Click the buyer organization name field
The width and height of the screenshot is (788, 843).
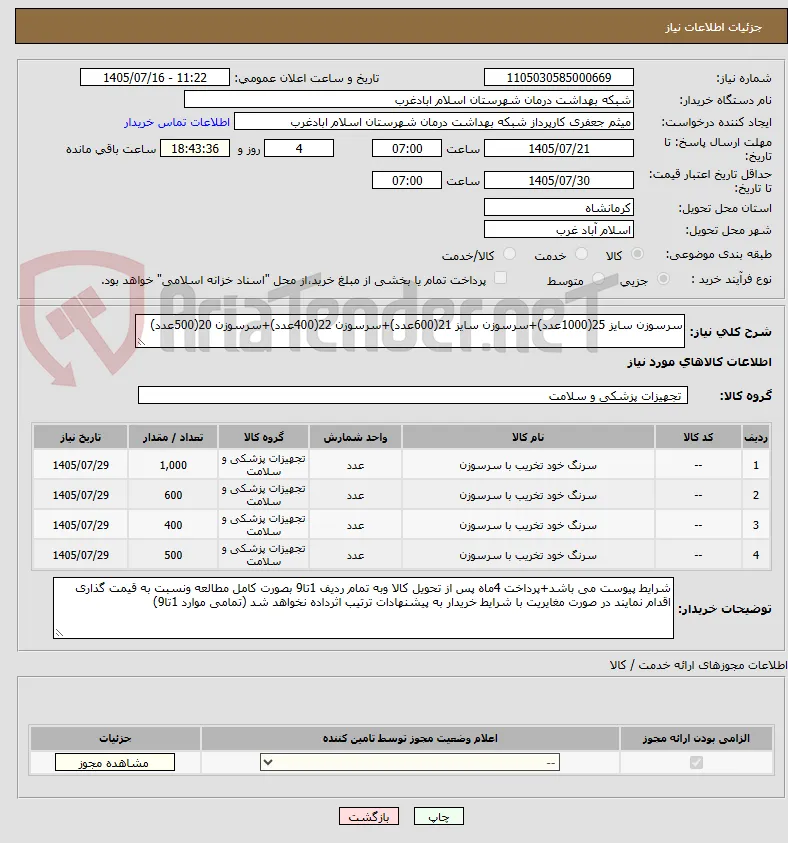pyautogui.click(x=409, y=100)
